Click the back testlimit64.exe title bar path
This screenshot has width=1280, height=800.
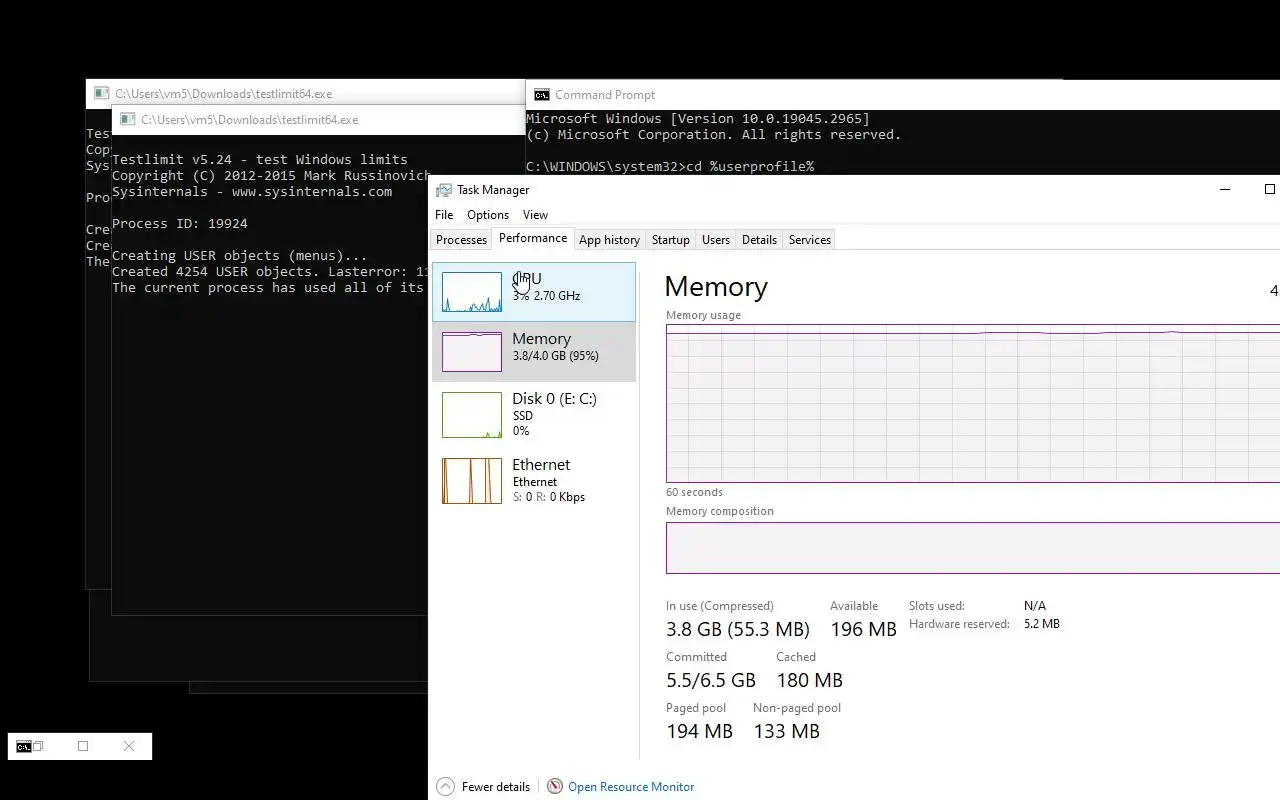(x=224, y=94)
